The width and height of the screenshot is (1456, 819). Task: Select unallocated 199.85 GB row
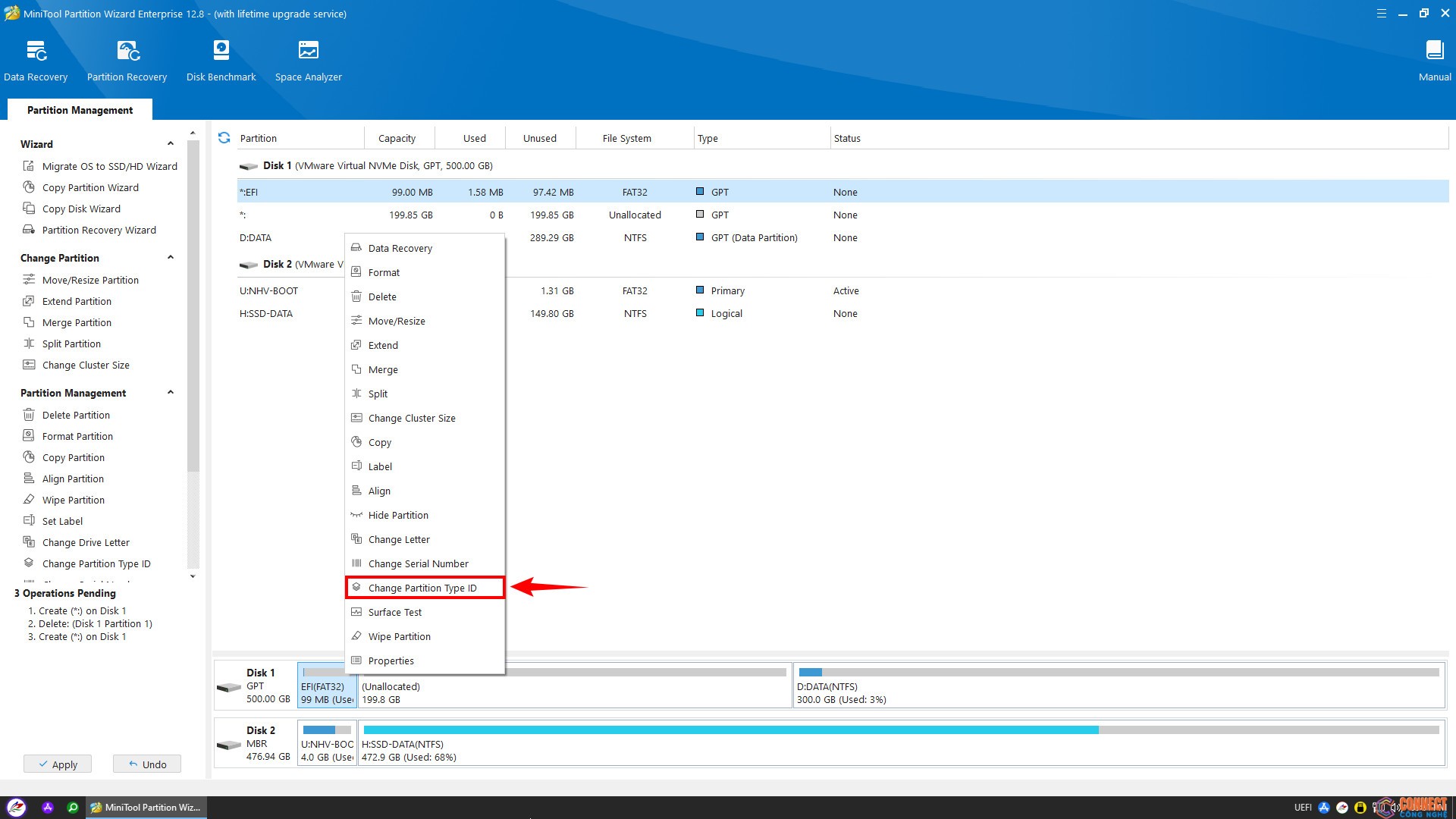click(x=843, y=215)
